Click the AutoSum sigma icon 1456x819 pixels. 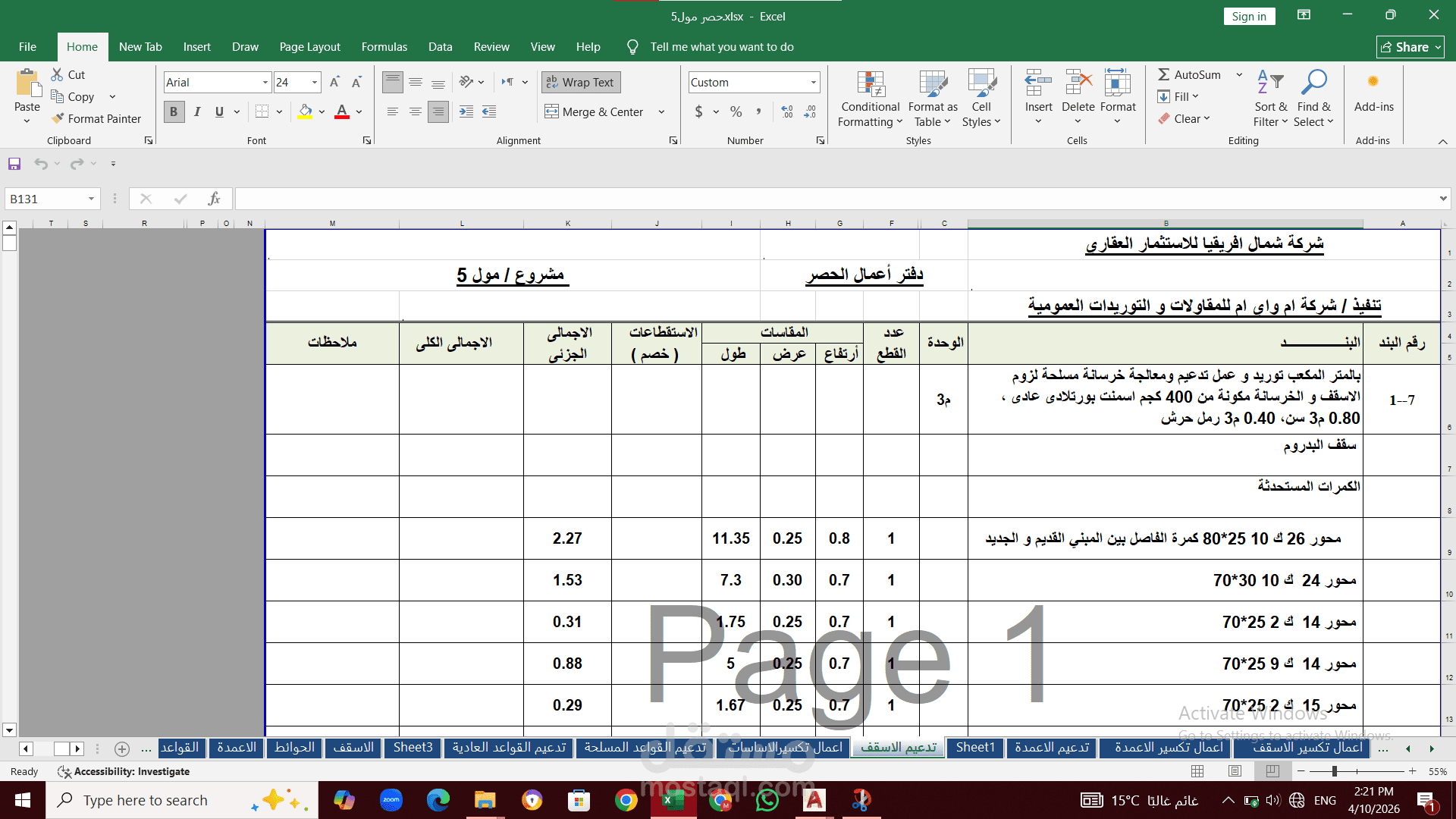pos(1163,74)
